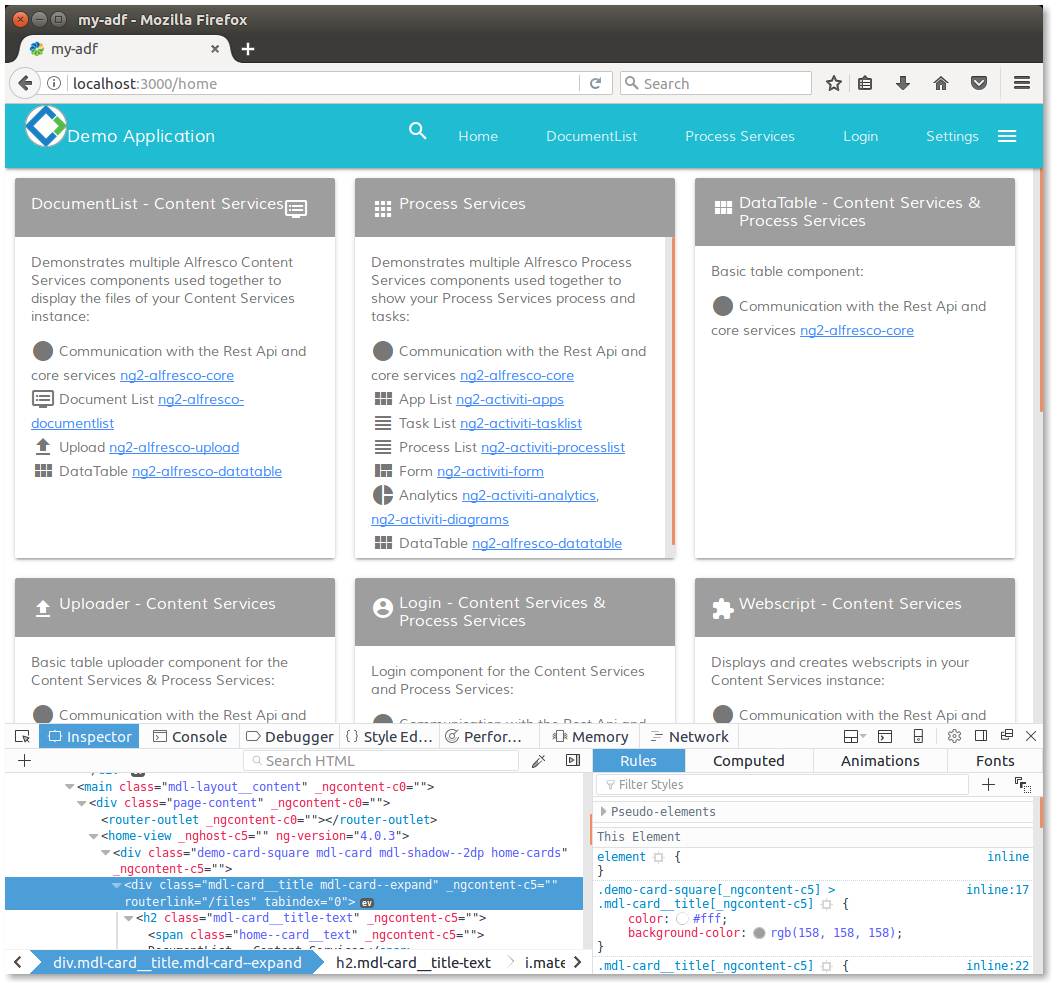1052x983 pixels.
Task: Follow the ng2-activiti-tasklist link
Action: coord(521,423)
